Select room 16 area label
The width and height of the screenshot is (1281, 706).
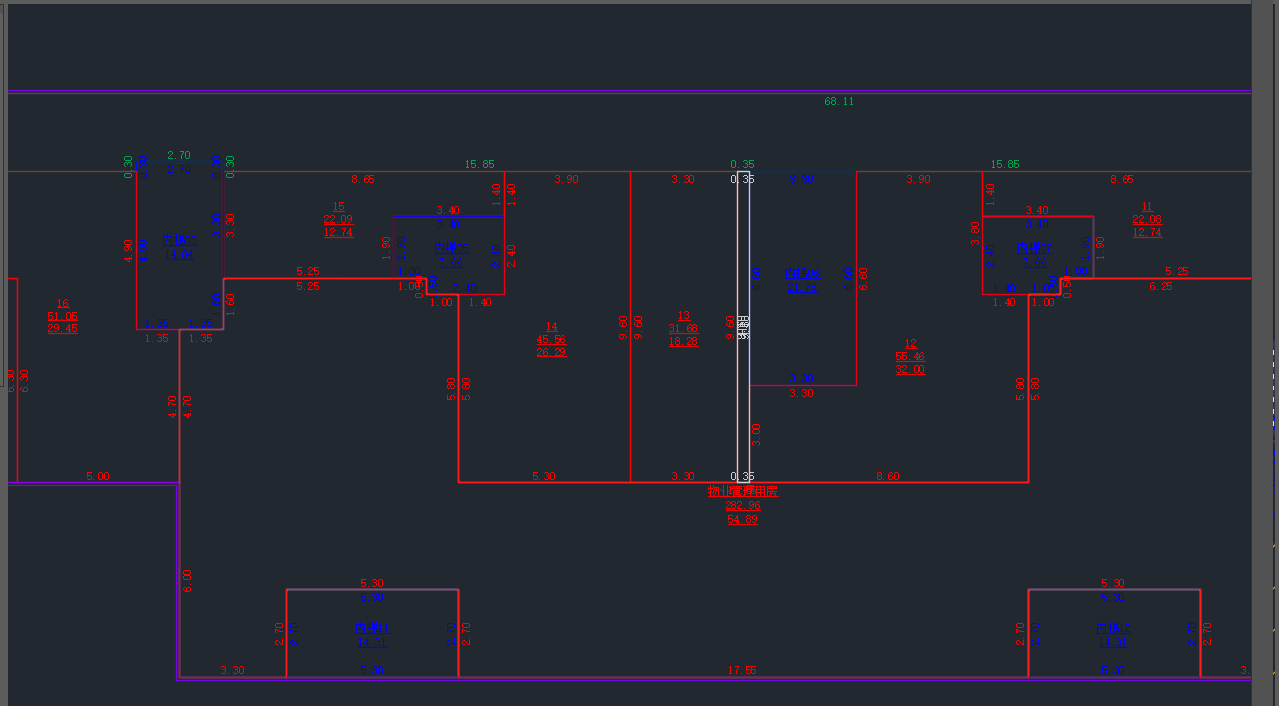(x=62, y=316)
